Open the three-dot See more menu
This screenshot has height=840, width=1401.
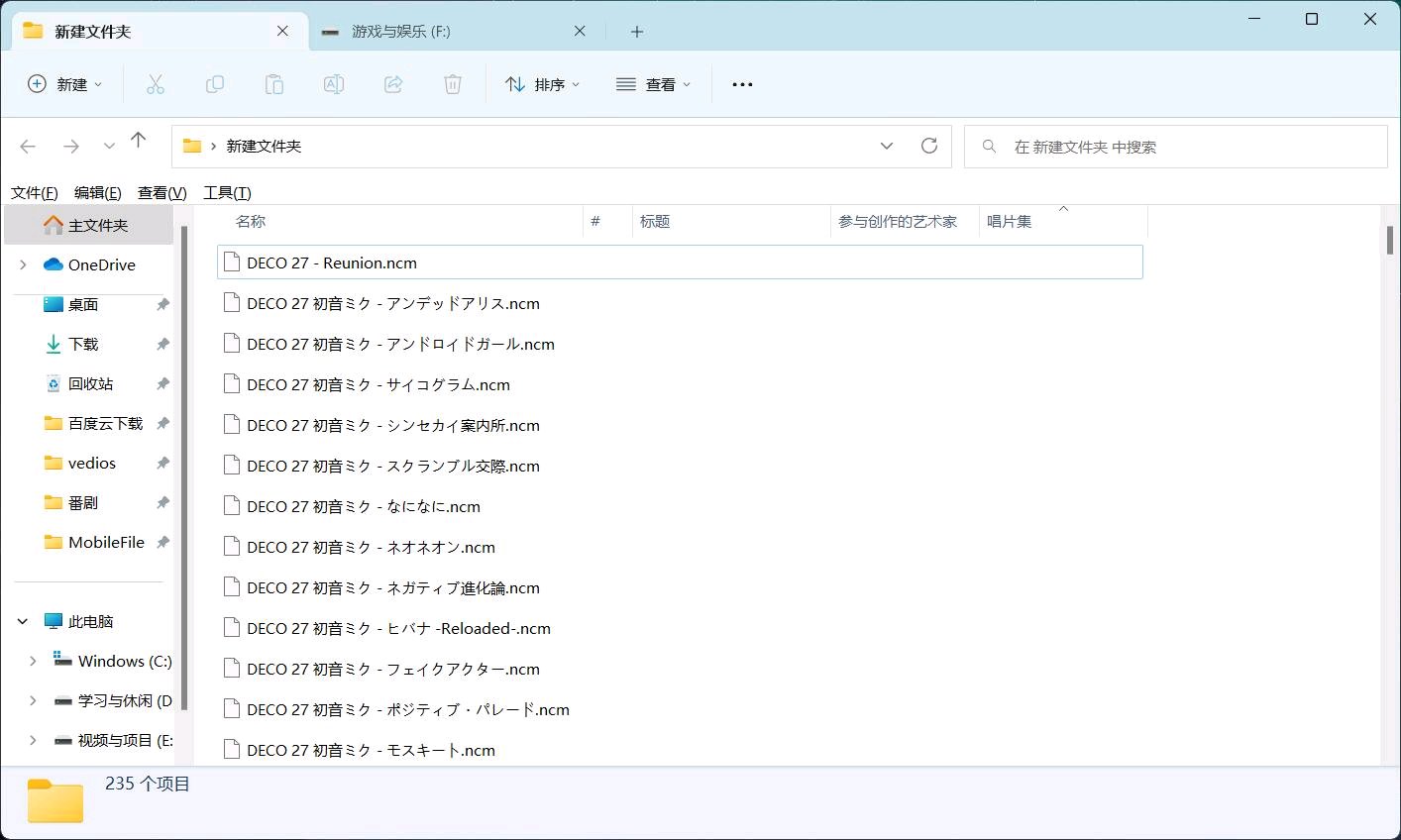742,84
